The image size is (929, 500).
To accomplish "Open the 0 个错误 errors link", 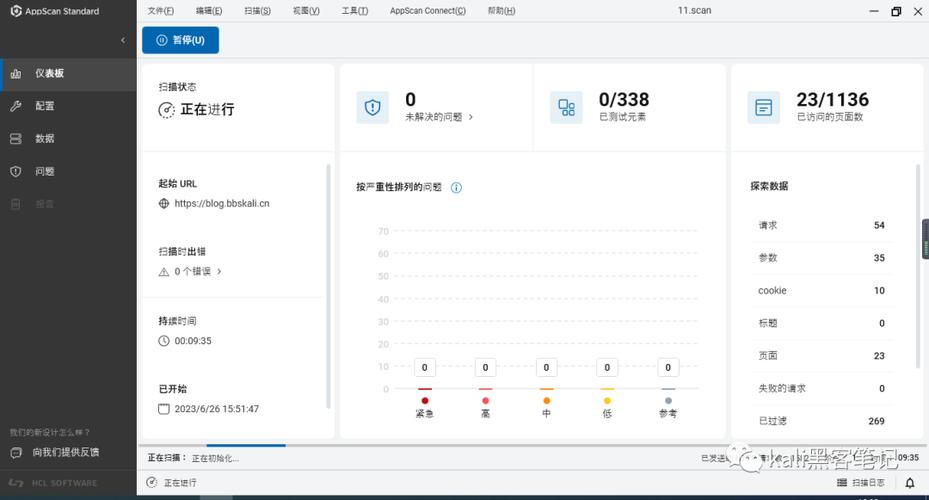I will [193, 271].
